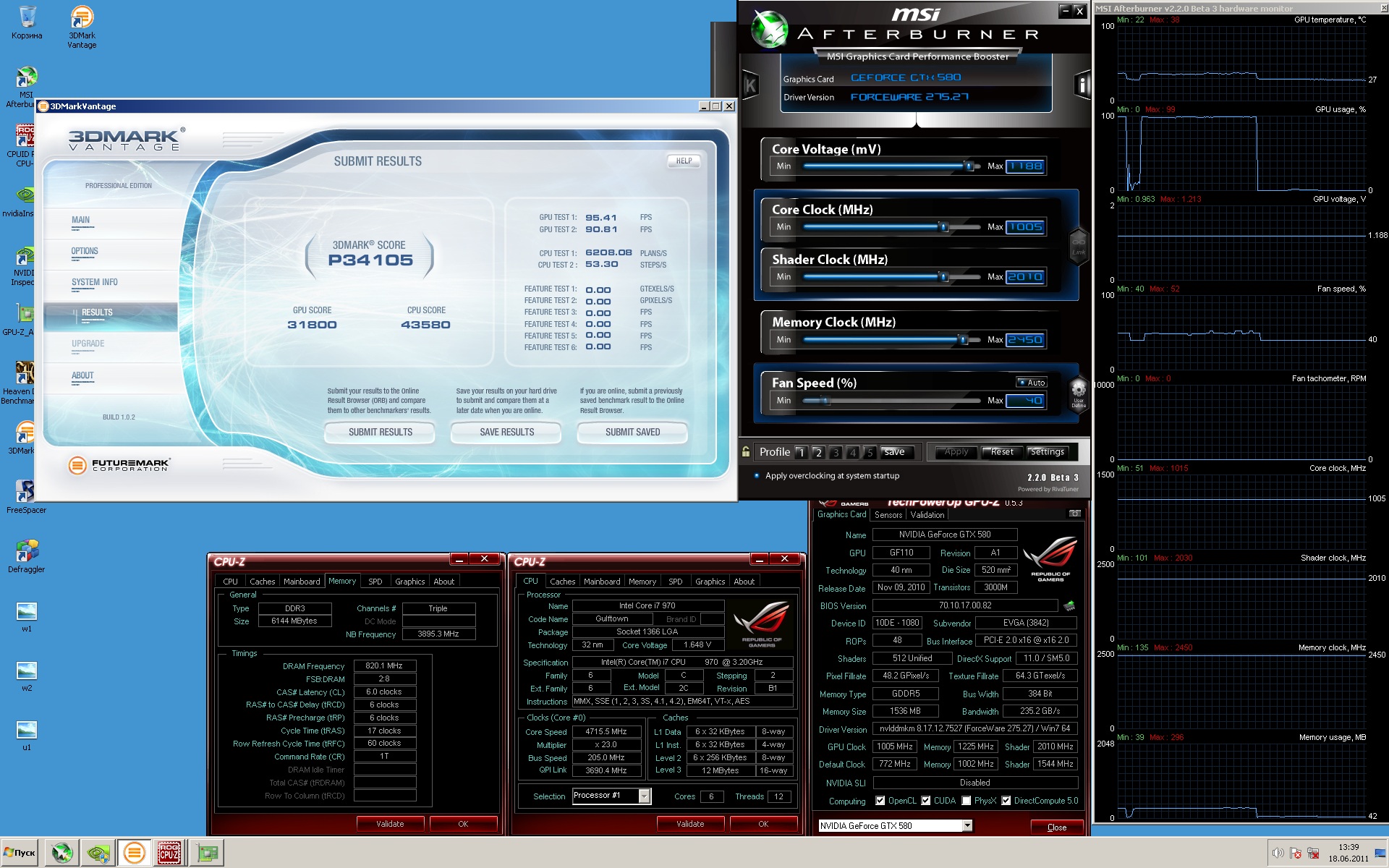Open ABOUT in 3DMark Vantage sidebar
The height and width of the screenshot is (868, 1389).
pos(82,376)
